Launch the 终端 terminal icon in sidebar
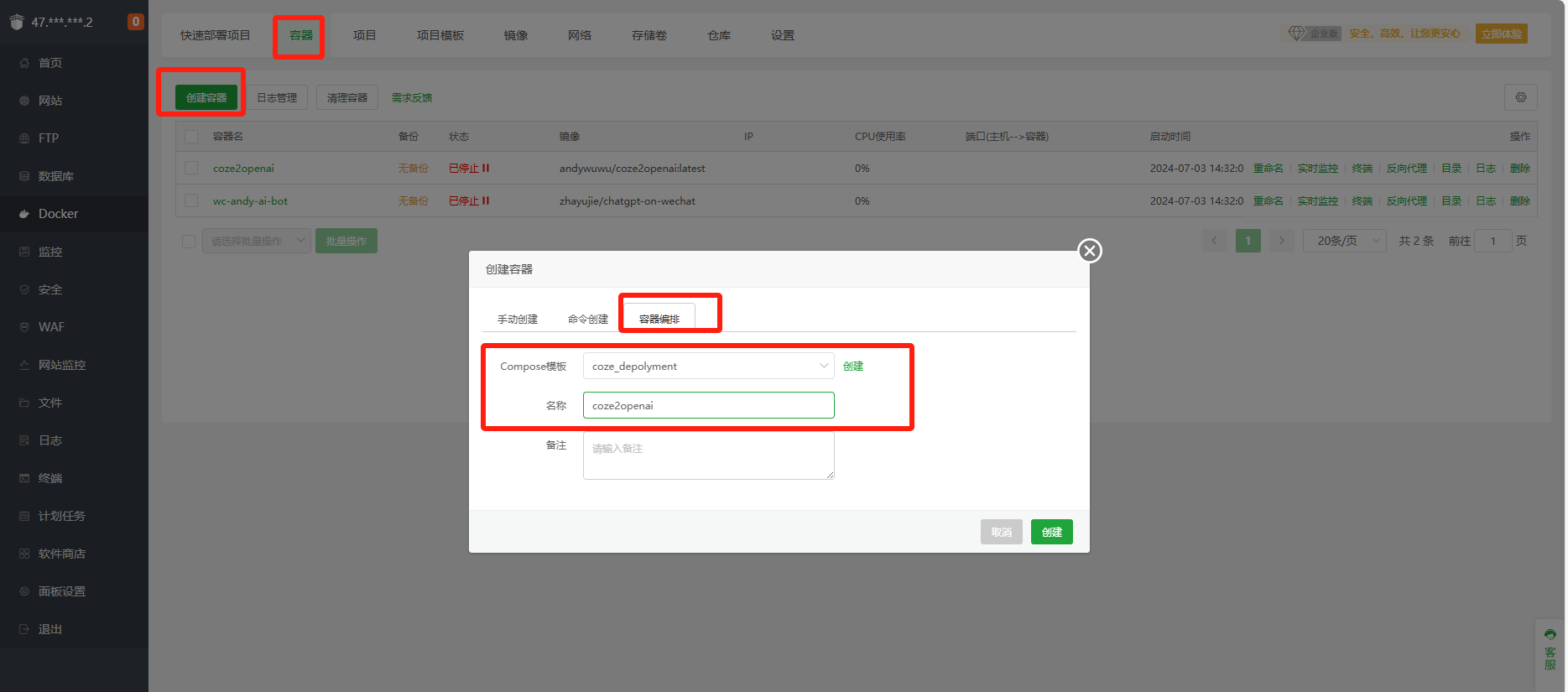Viewport: 1568px width, 692px height. (x=24, y=478)
